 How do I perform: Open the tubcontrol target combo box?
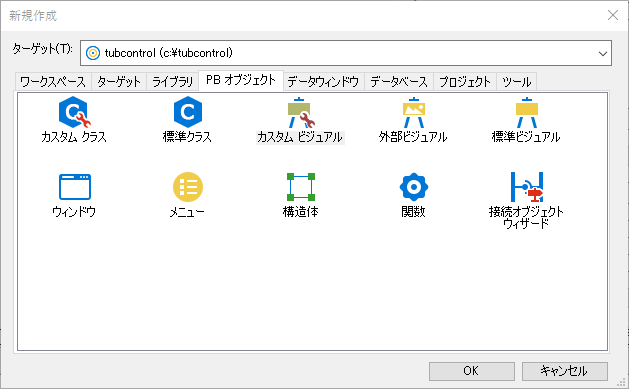[x=346, y=53]
